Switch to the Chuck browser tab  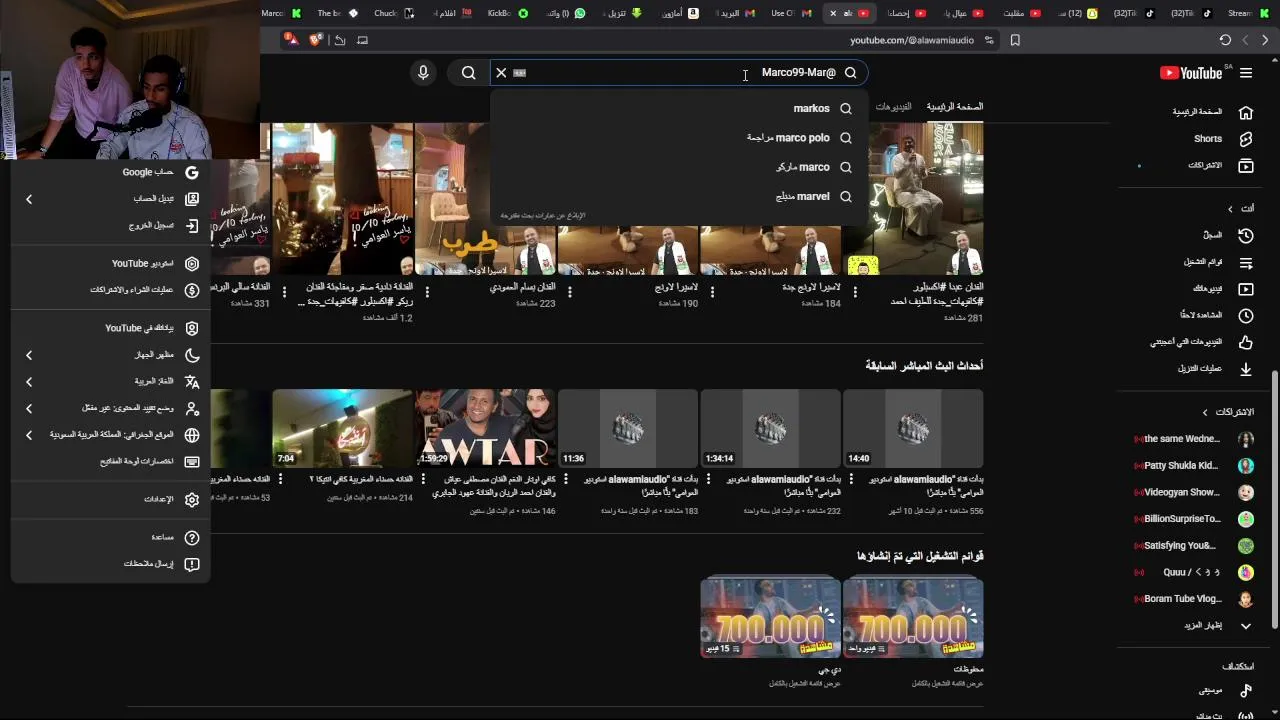pos(393,13)
